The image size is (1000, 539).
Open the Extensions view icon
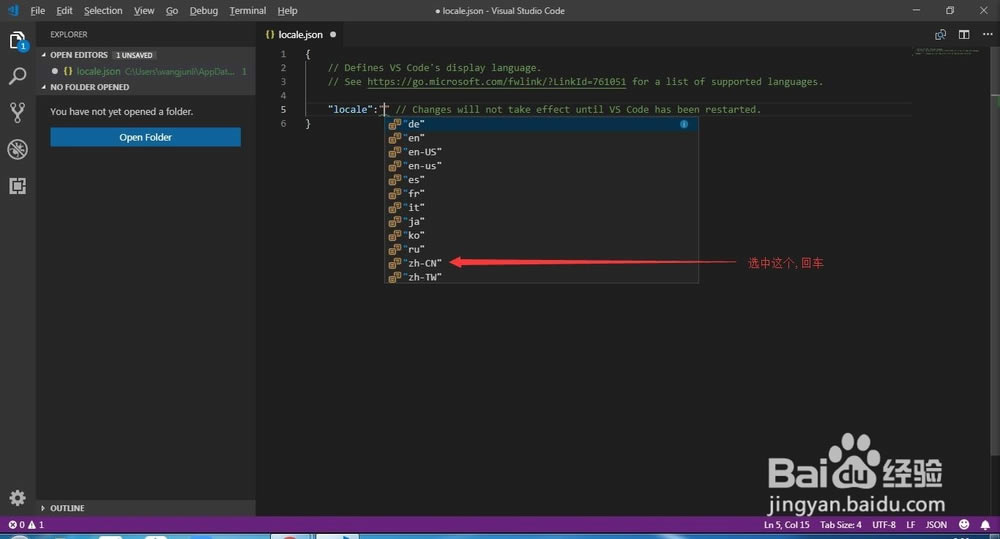17,186
